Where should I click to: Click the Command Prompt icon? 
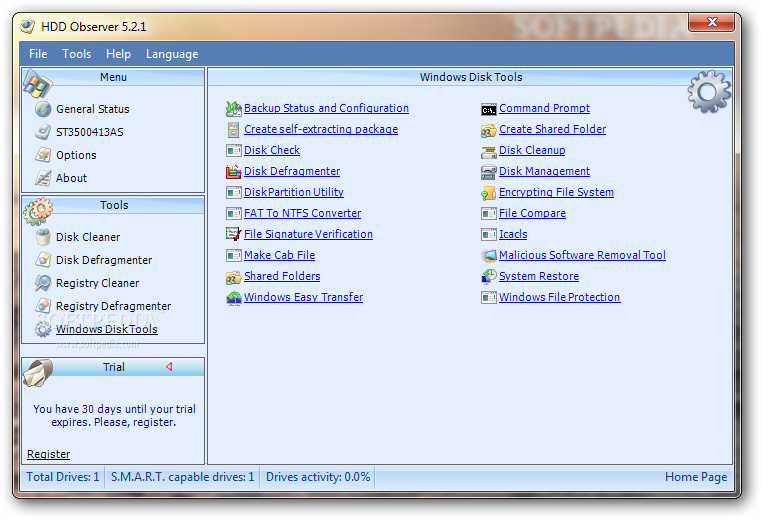click(x=489, y=109)
